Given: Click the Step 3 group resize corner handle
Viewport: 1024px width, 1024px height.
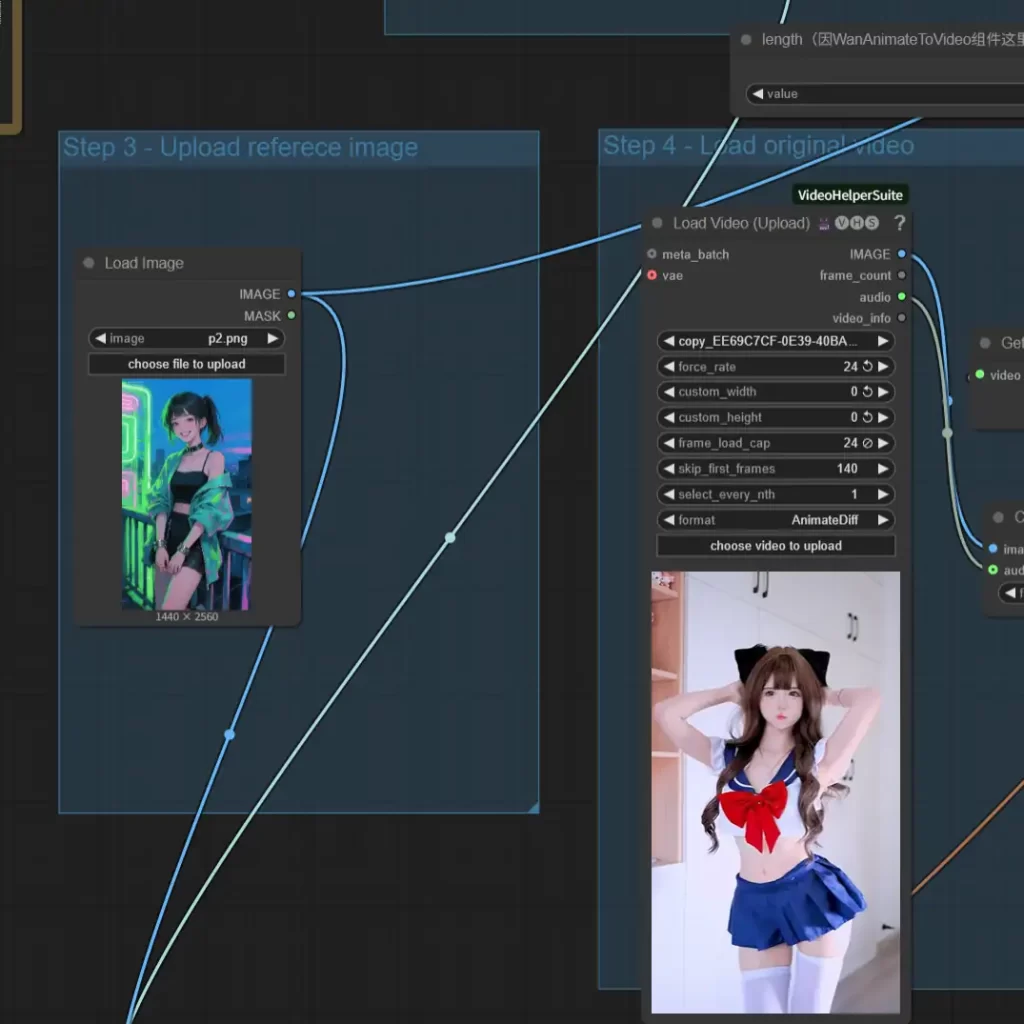Looking at the screenshot, I should [x=533, y=807].
